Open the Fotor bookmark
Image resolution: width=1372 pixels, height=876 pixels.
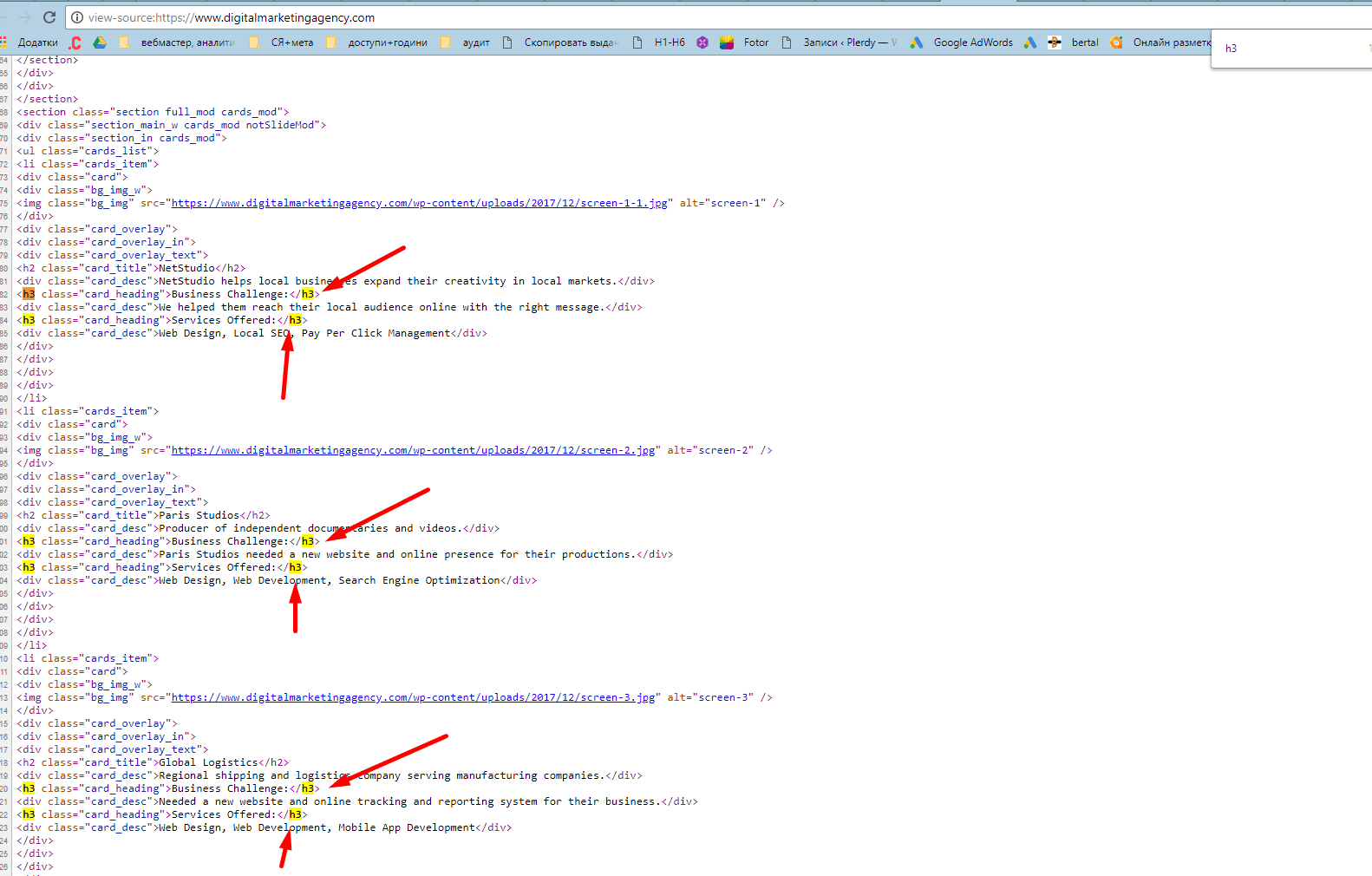coord(744,42)
